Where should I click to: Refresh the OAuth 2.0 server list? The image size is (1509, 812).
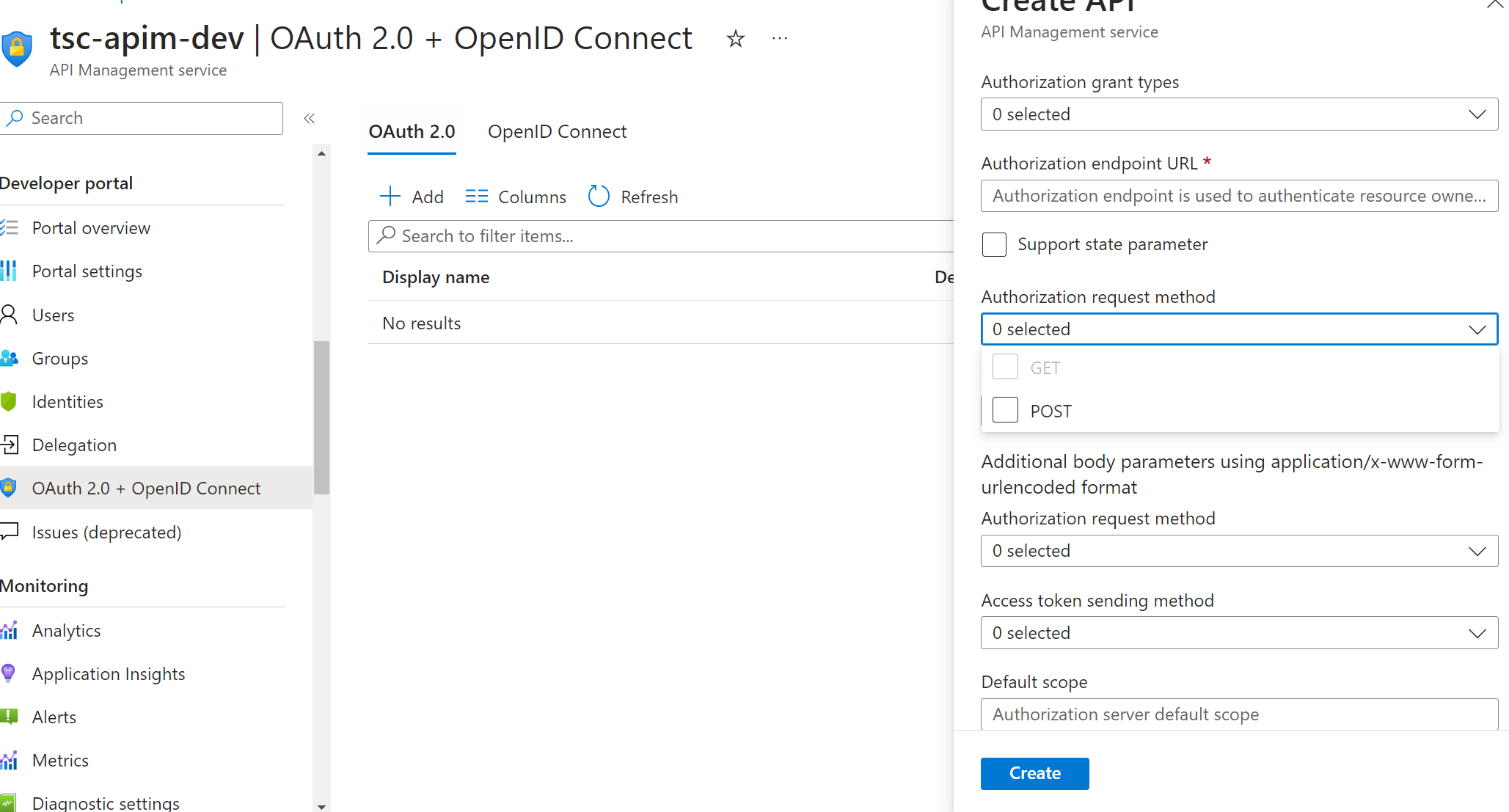click(632, 196)
